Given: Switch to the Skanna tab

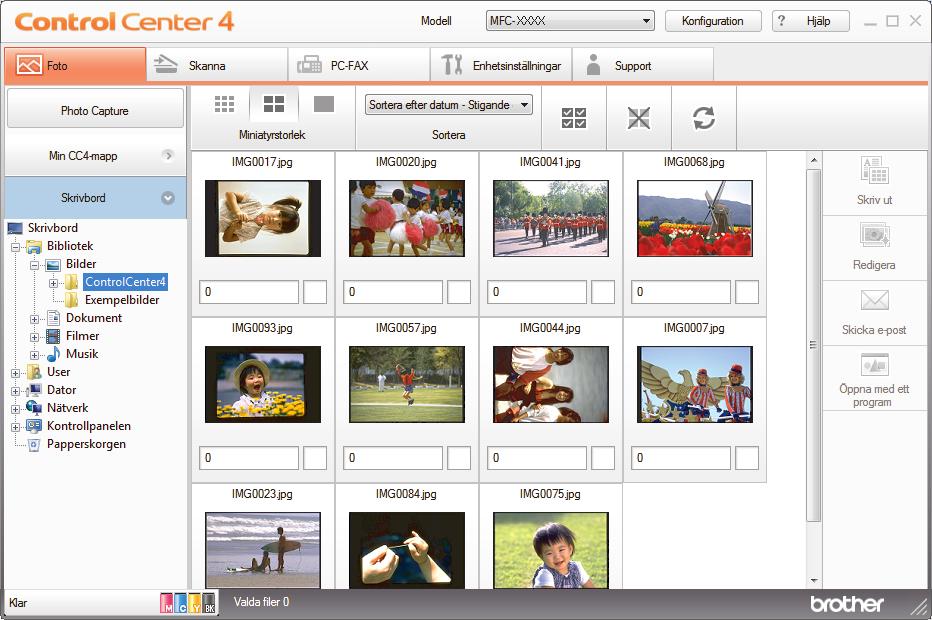Looking at the screenshot, I should pos(217,65).
